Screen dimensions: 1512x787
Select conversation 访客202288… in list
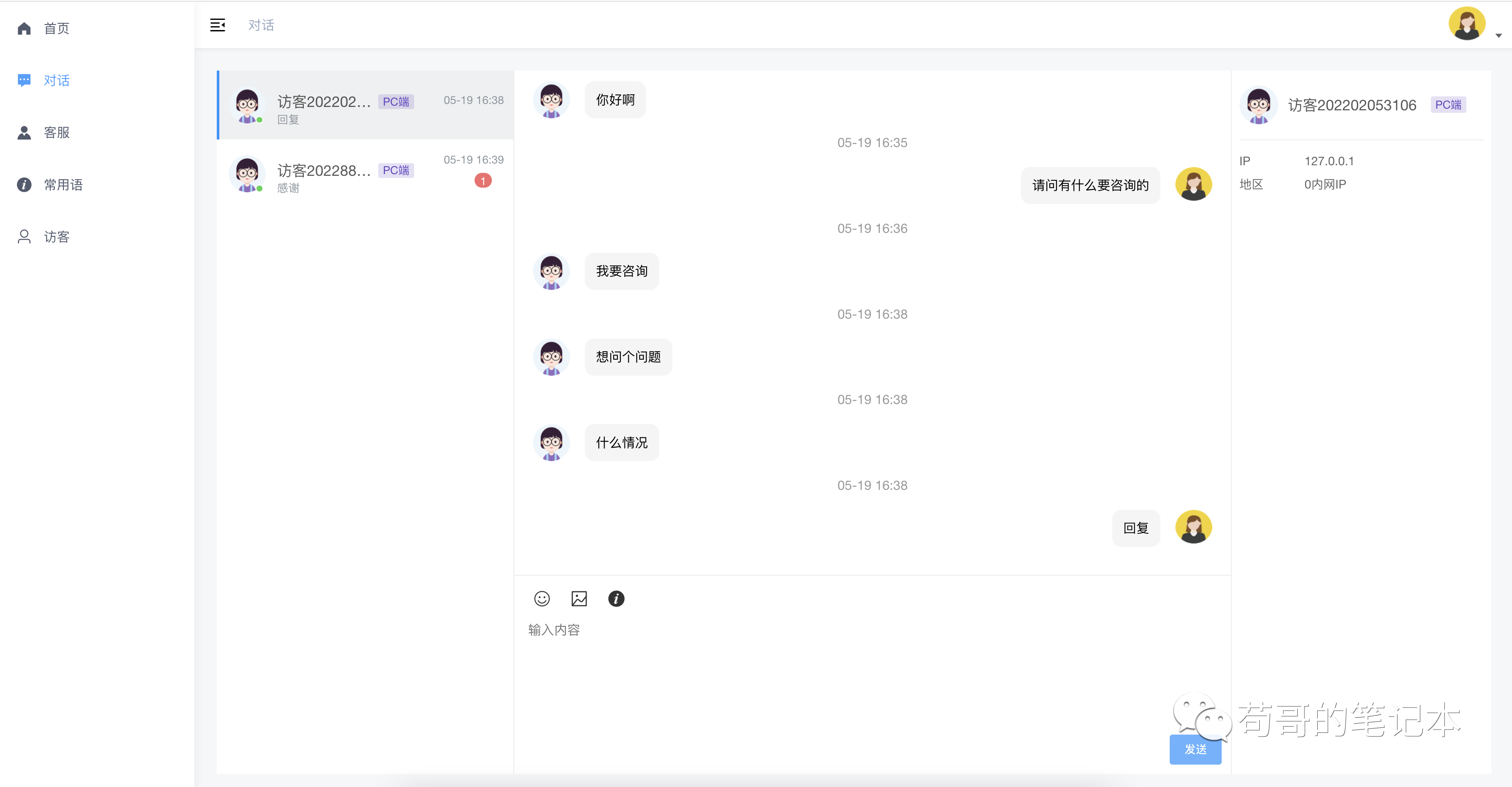pos(366,174)
